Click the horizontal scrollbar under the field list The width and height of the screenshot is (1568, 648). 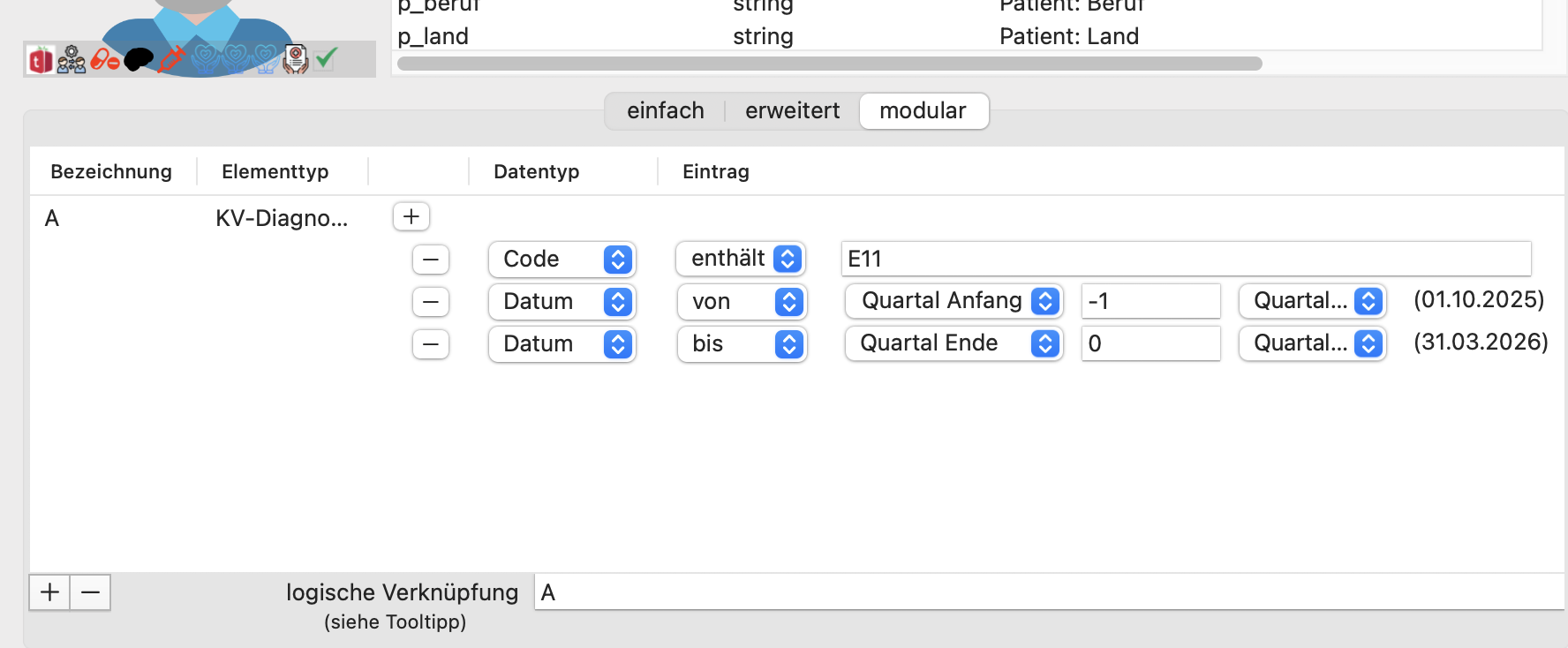coord(830,64)
